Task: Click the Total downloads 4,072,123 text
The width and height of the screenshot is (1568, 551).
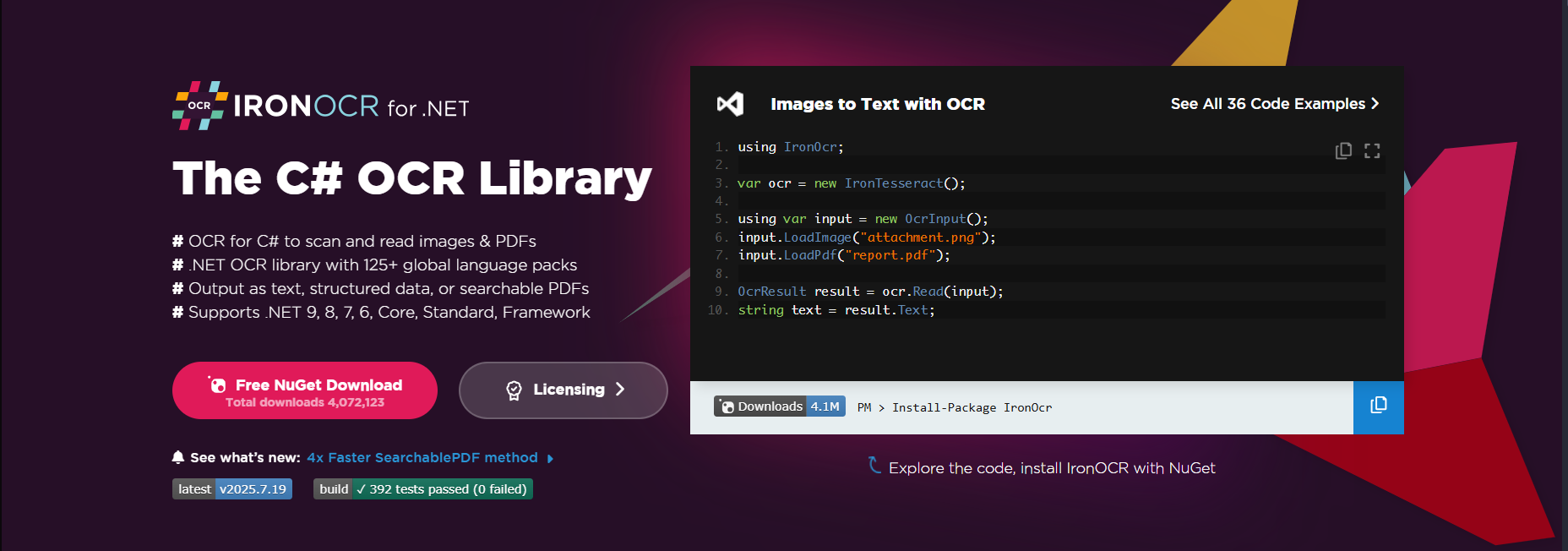Action: click(x=305, y=402)
